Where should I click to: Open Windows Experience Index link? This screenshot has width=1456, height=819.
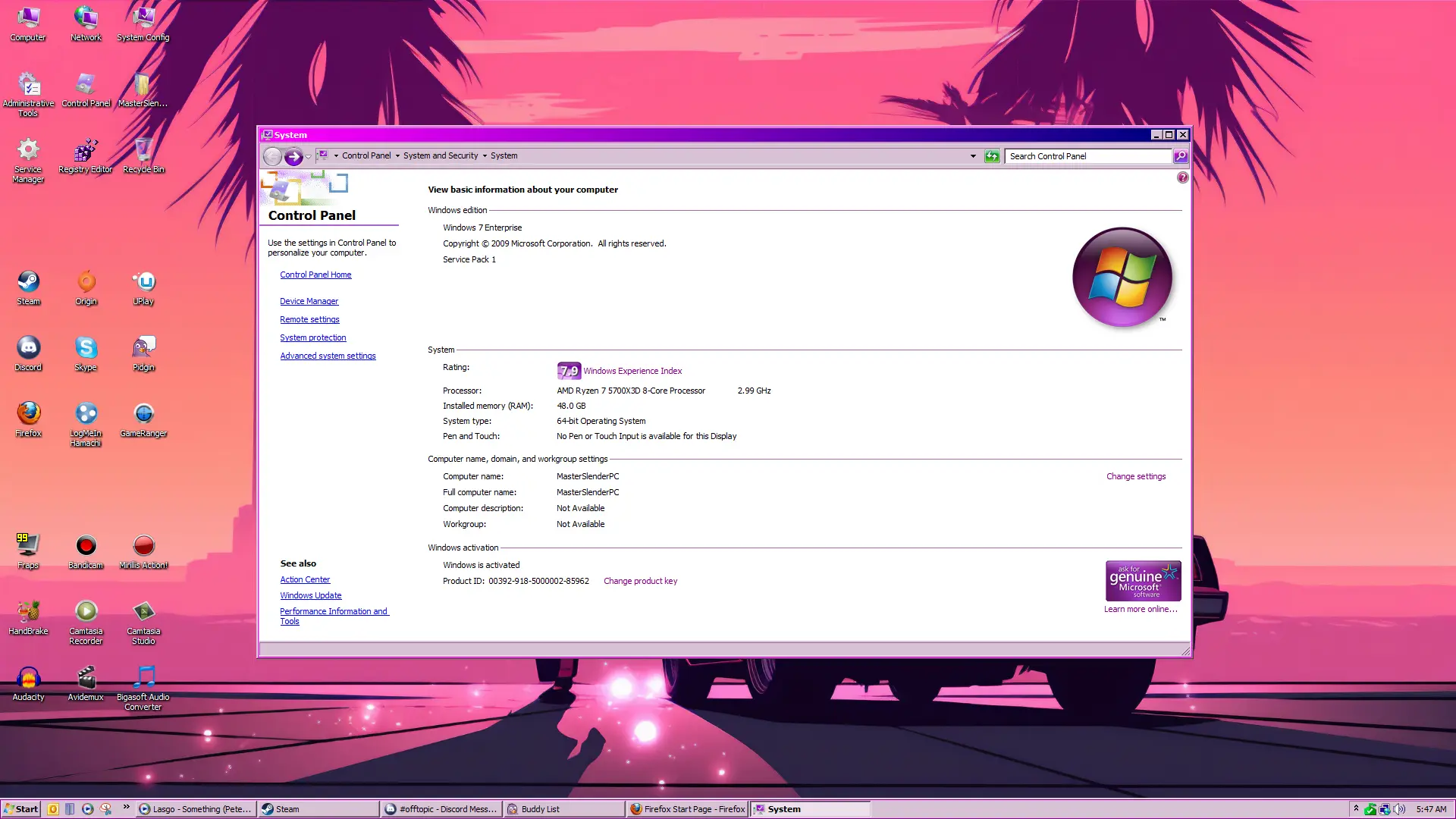click(x=632, y=371)
